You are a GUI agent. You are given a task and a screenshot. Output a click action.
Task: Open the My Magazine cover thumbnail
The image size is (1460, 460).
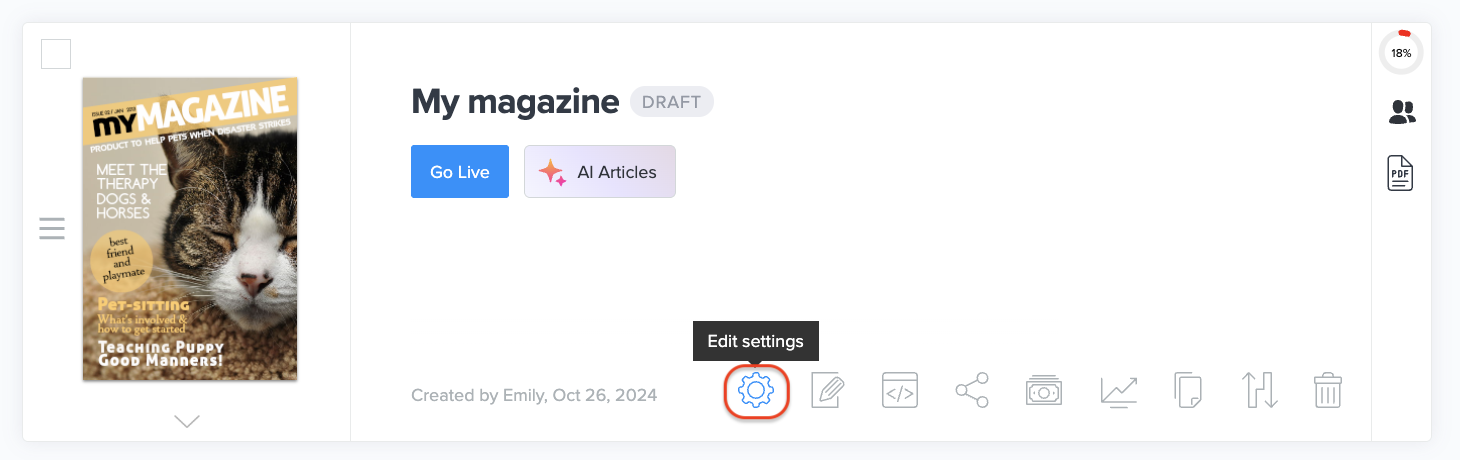pos(190,229)
